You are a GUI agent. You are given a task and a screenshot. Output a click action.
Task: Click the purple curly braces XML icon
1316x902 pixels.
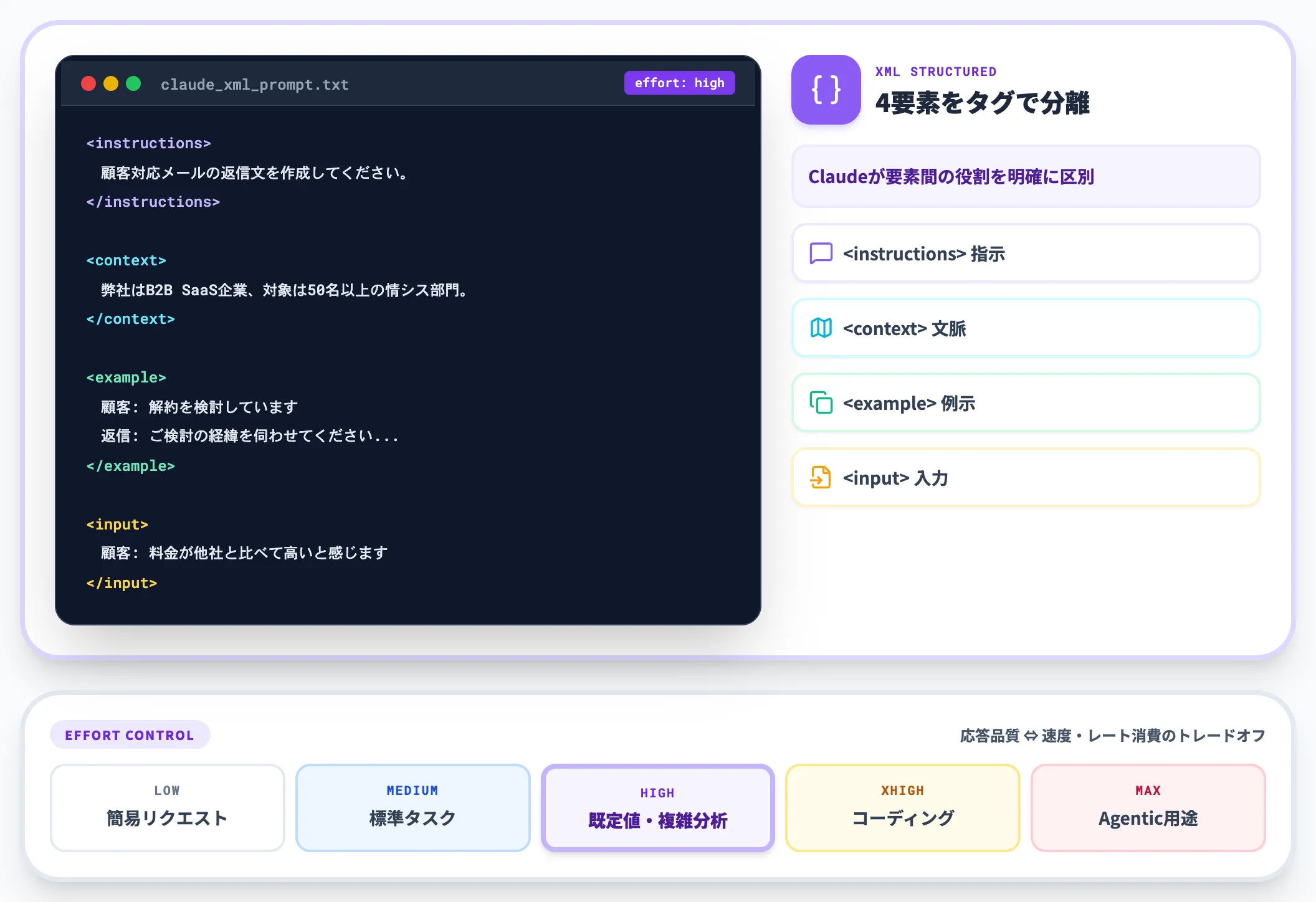click(826, 90)
